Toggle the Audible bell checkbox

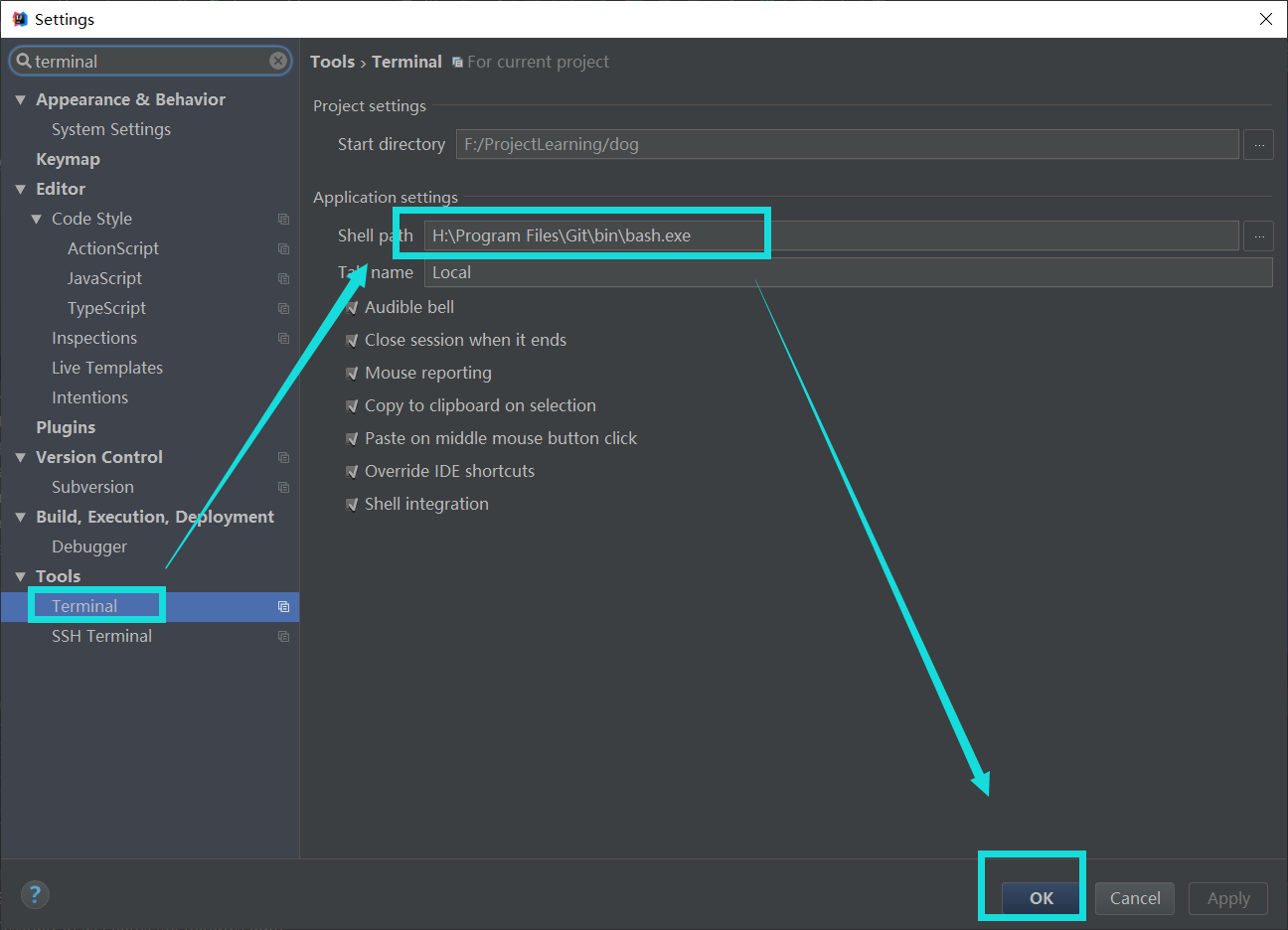[351, 307]
